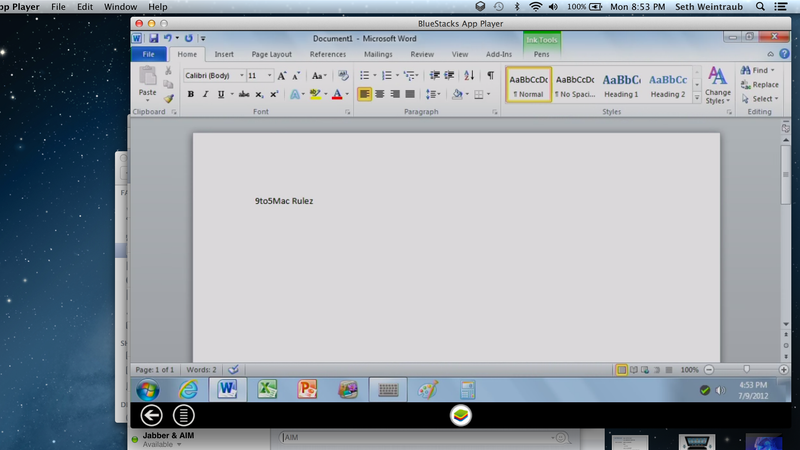Open the Bullets list dropdown arrow
The width and height of the screenshot is (800, 450).
[x=374, y=76]
